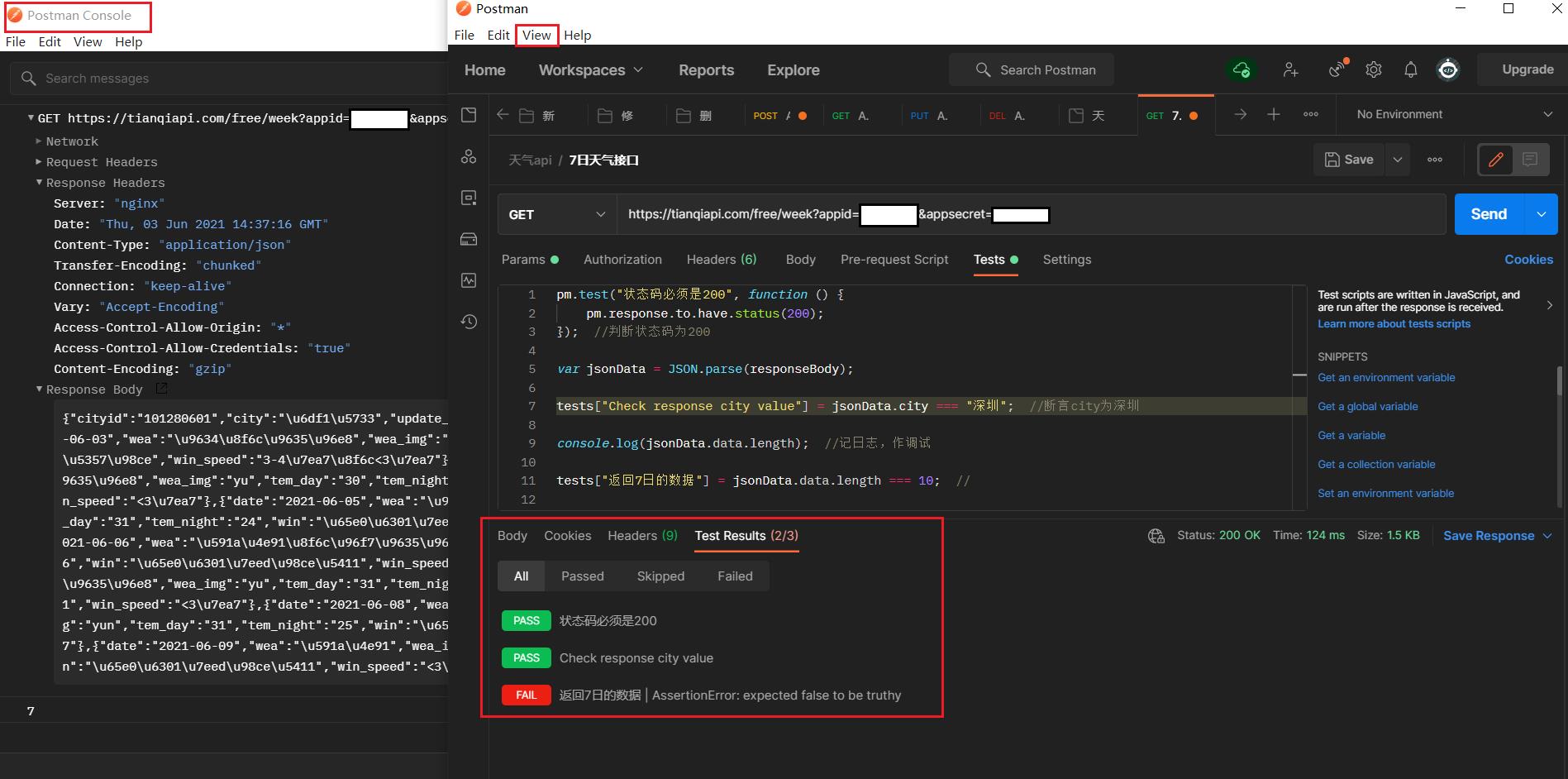
Task: Open the Save Response dropdown
Action: pos(1497,536)
